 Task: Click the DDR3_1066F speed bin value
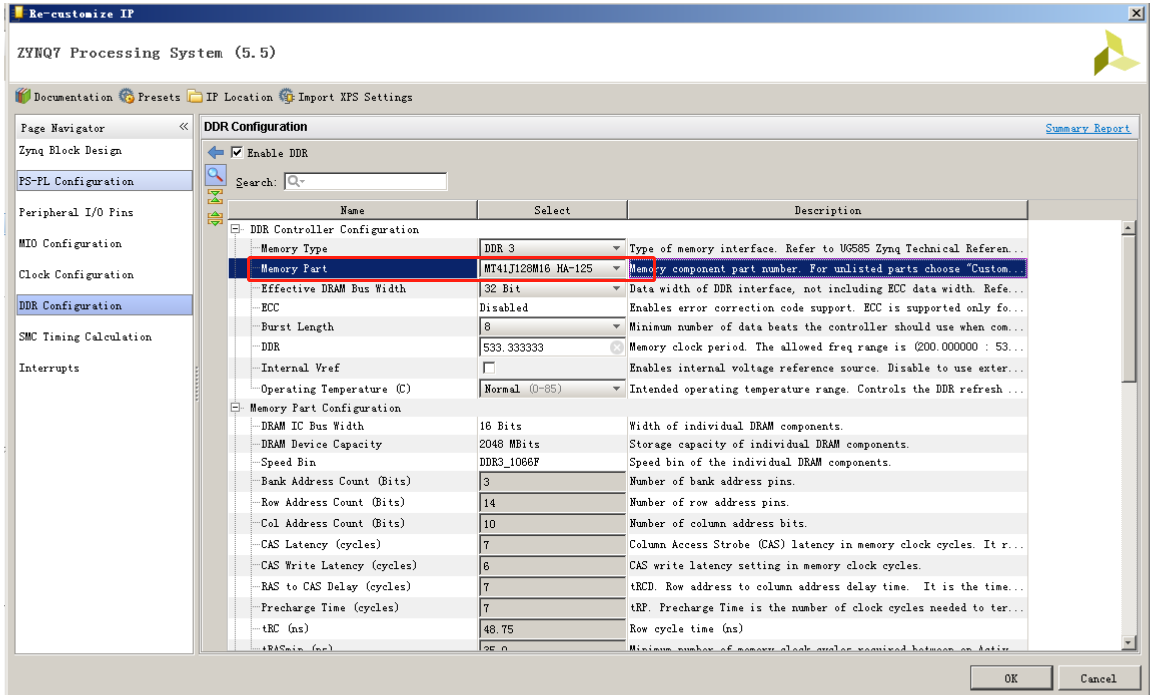click(510, 463)
